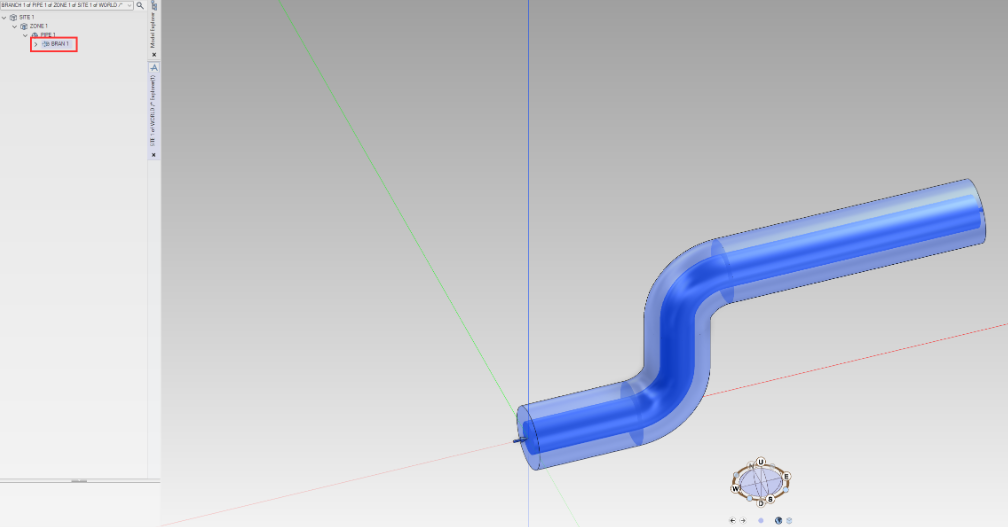Collapse the ZONE 1 tree node
The width and height of the screenshot is (1008, 527).
(15, 26)
